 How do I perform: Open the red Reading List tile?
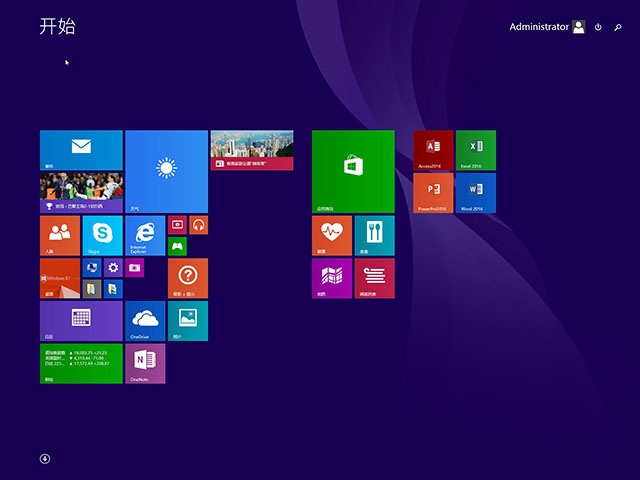[x=374, y=278]
